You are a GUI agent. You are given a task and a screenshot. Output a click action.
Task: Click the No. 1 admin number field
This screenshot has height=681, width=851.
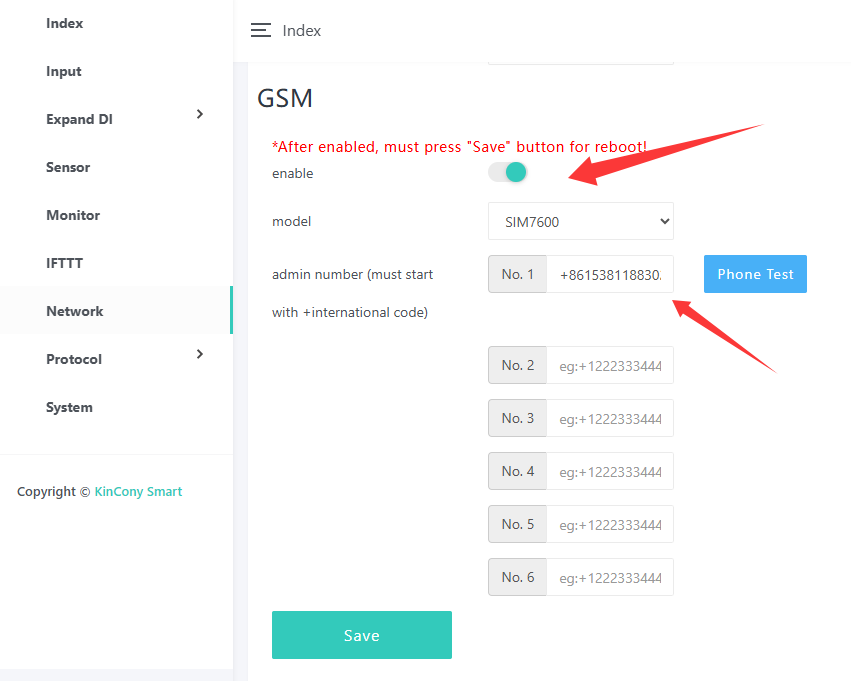[x=610, y=275]
